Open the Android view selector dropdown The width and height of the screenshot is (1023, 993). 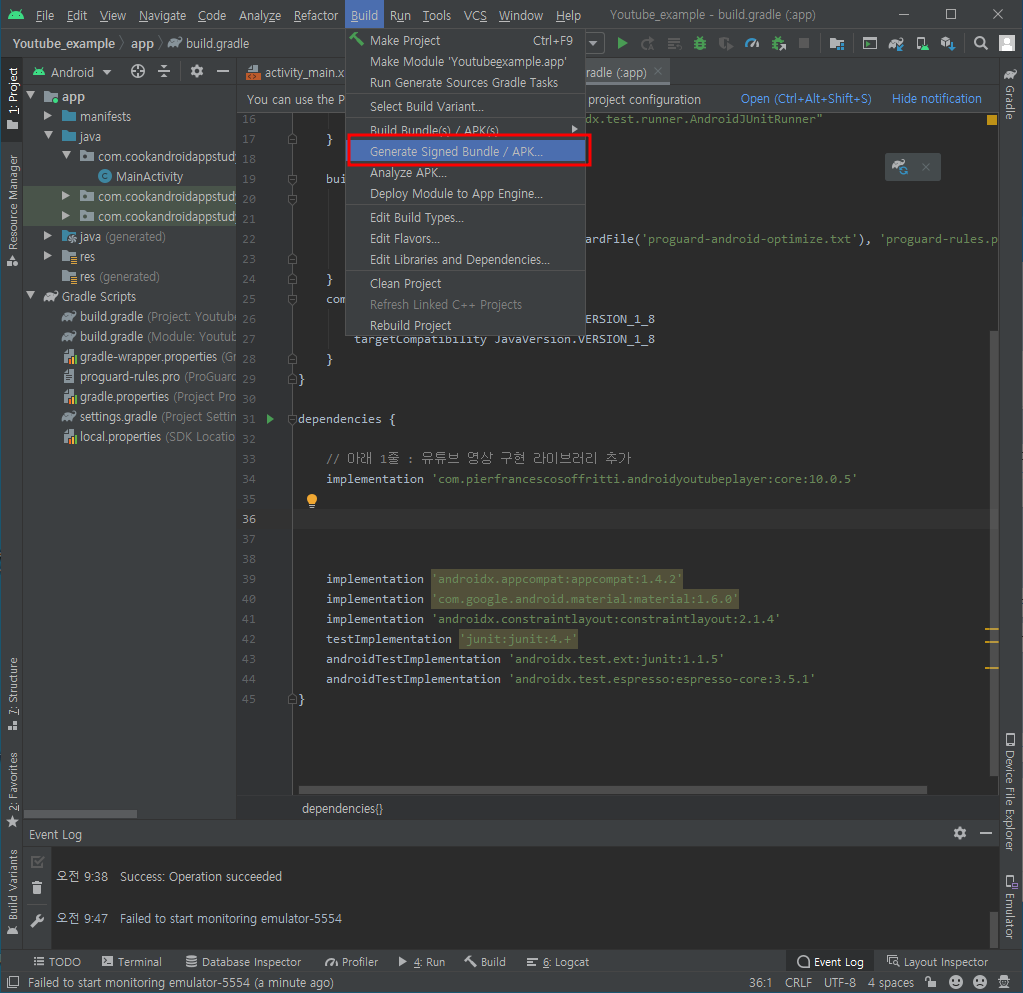(x=72, y=72)
